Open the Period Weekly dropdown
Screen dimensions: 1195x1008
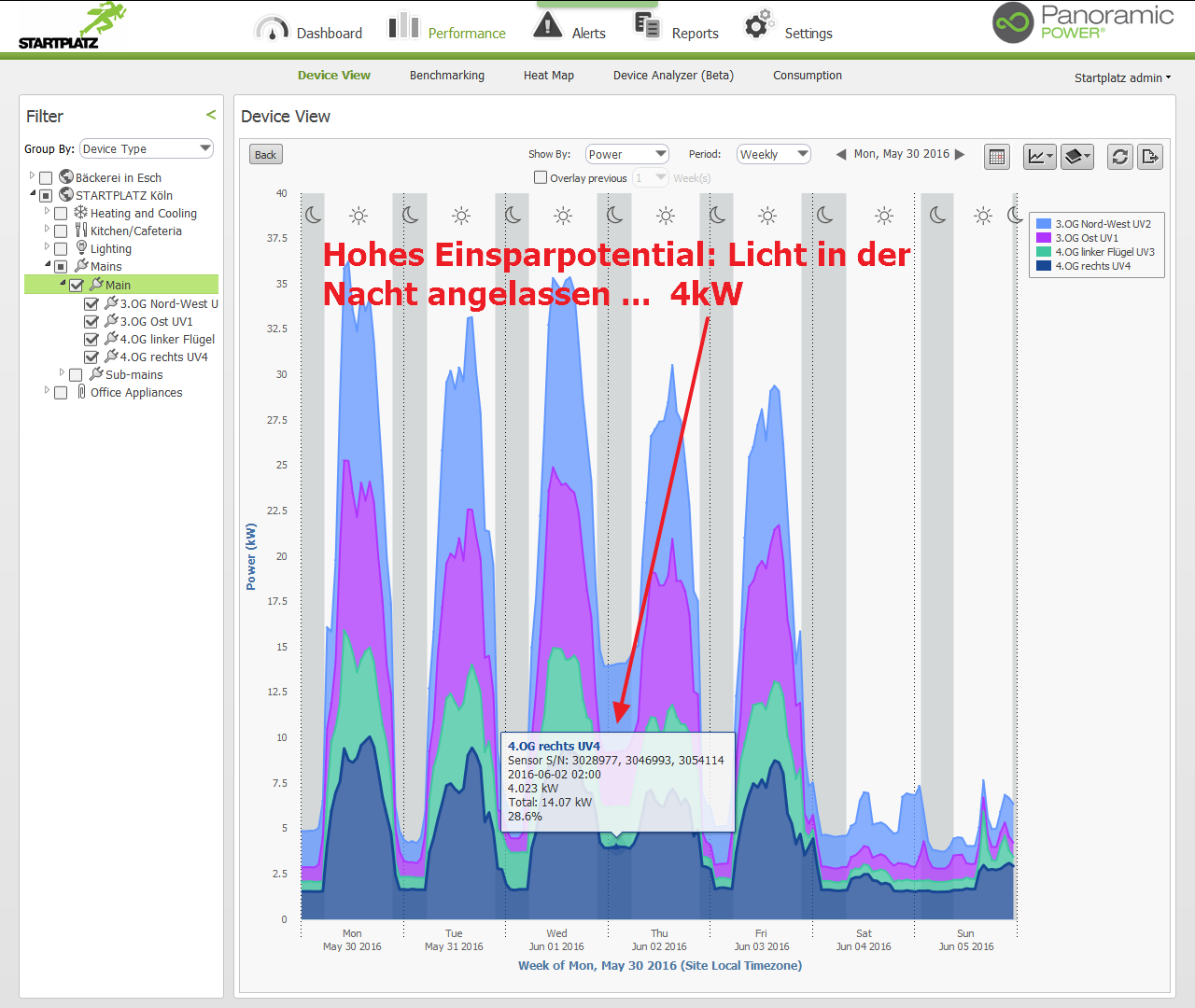(773, 154)
